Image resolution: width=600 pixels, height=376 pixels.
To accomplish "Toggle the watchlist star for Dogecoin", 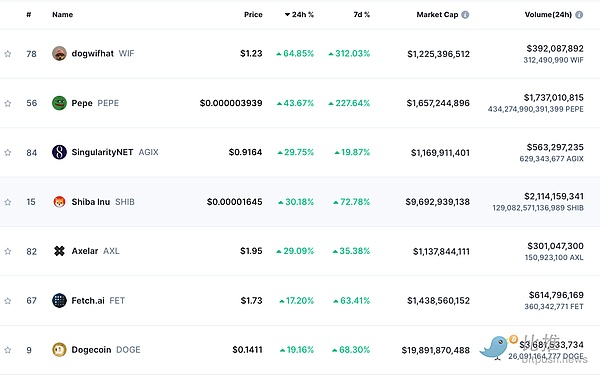I will (8, 350).
